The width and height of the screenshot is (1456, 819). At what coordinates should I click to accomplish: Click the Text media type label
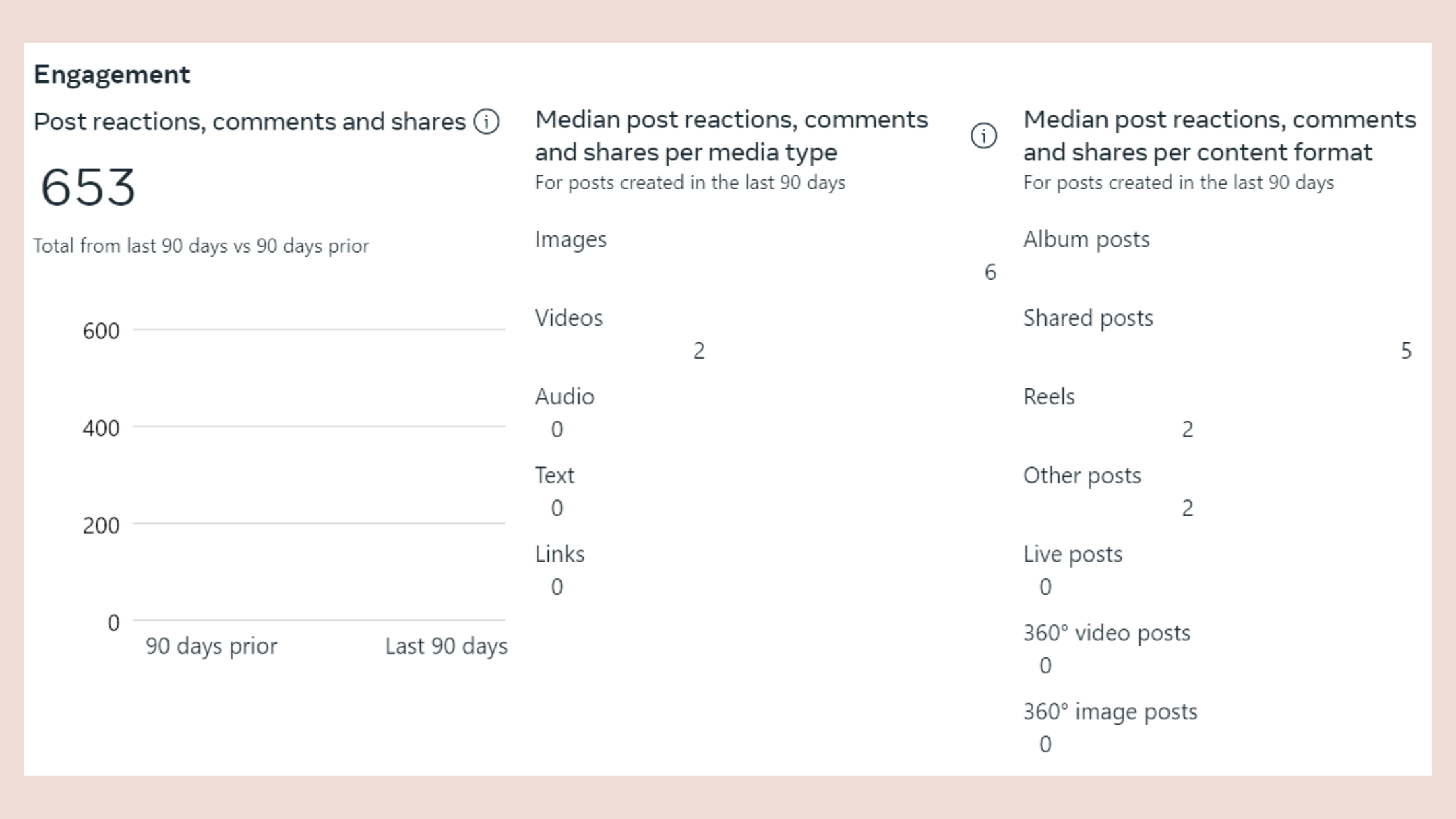coord(554,476)
